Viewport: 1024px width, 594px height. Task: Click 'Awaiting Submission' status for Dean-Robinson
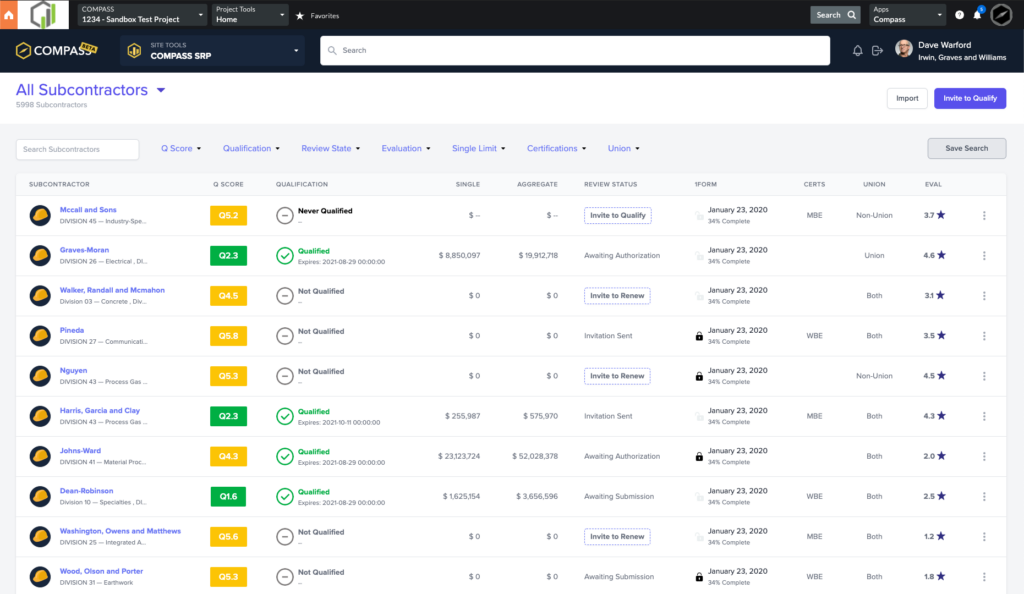pos(618,497)
